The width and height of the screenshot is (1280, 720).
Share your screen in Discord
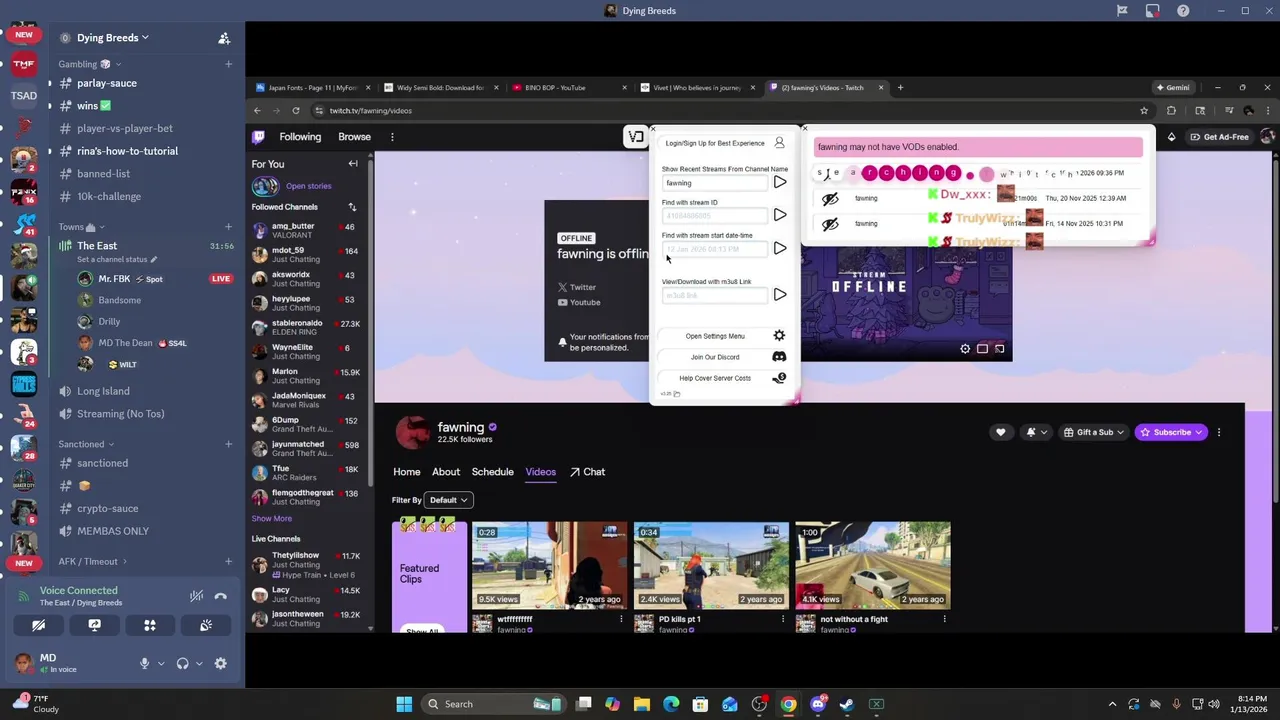point(94,625)
